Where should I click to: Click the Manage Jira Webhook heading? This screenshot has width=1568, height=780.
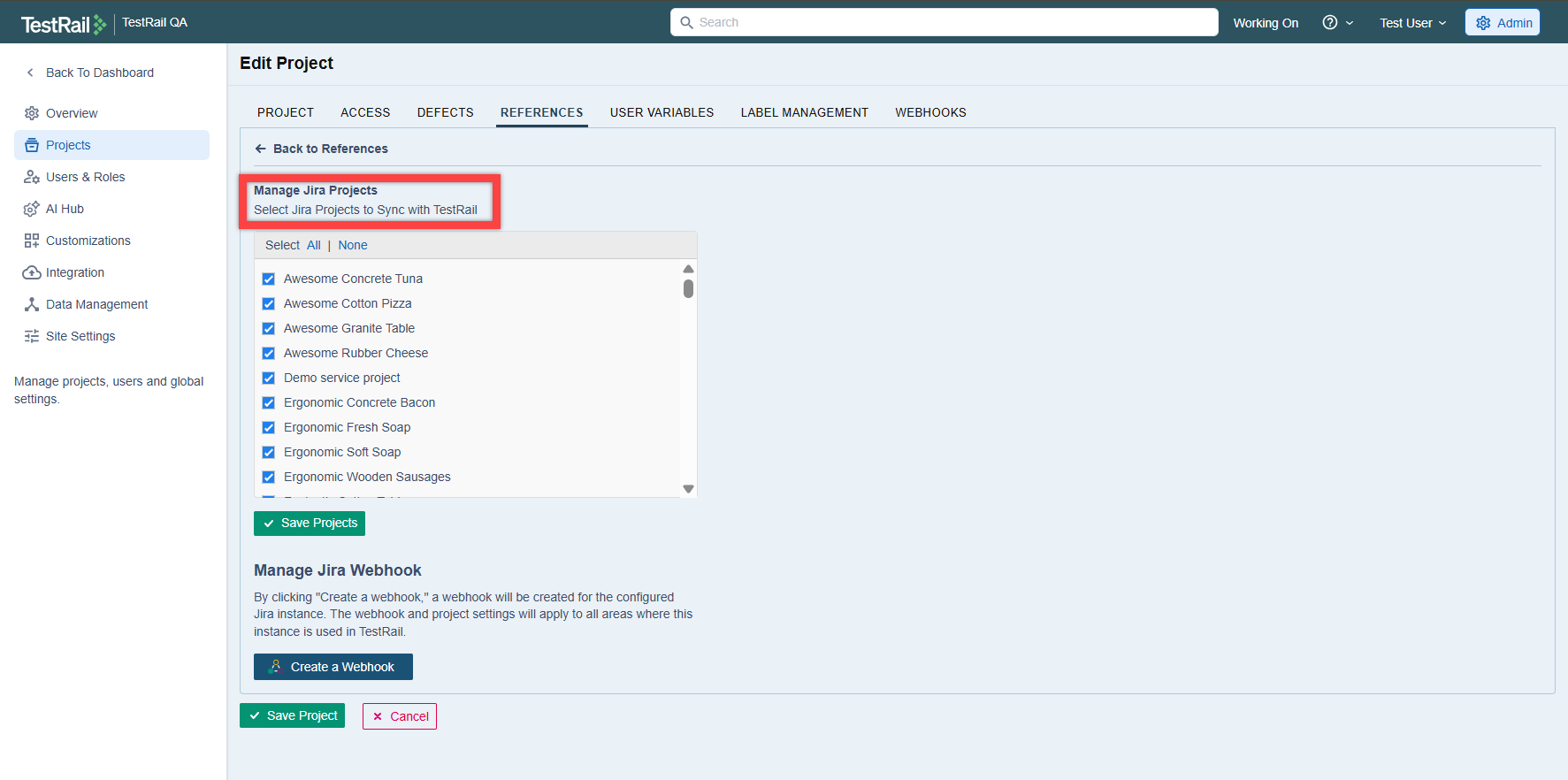click(337, 570)
